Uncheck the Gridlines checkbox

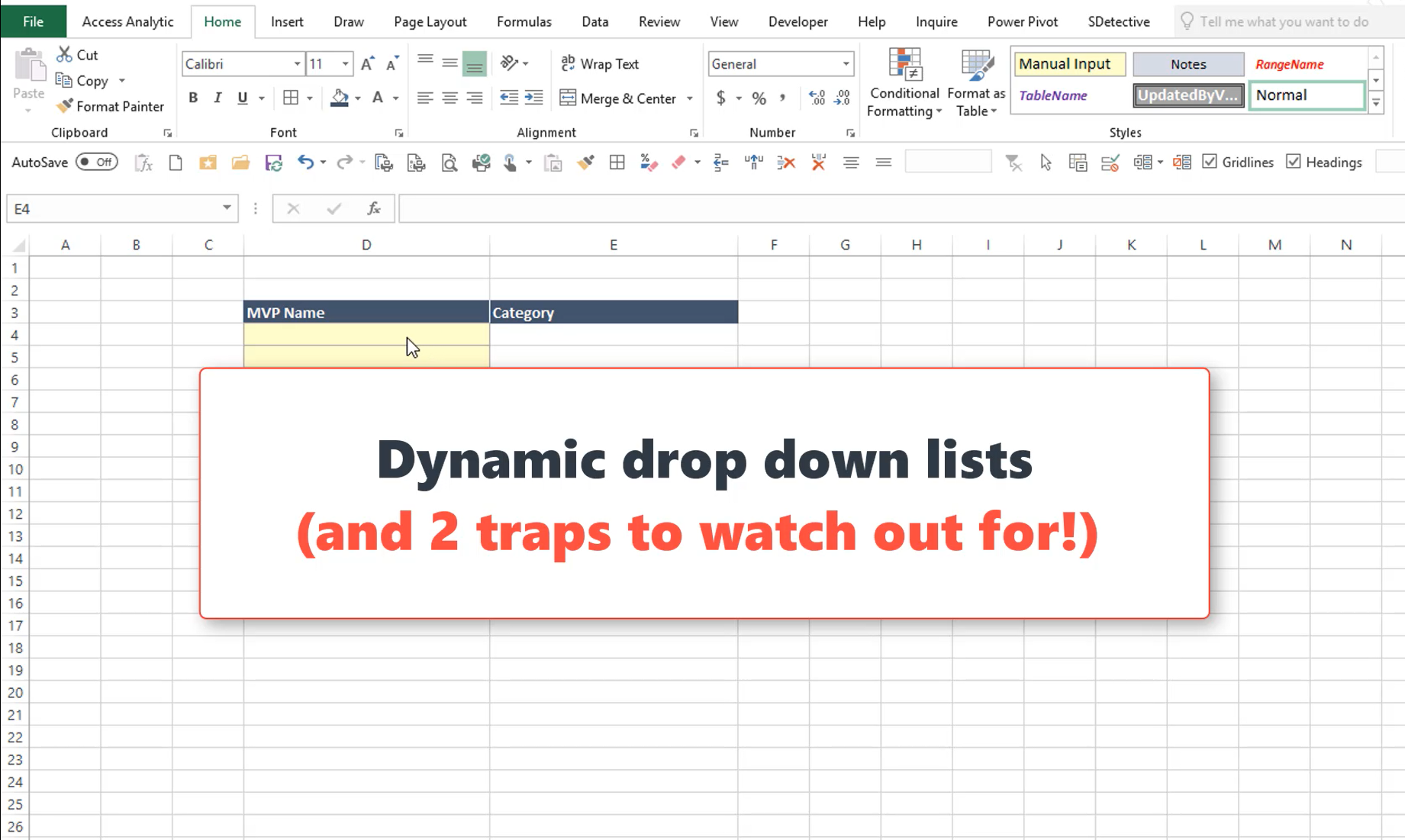(1210, 162)
